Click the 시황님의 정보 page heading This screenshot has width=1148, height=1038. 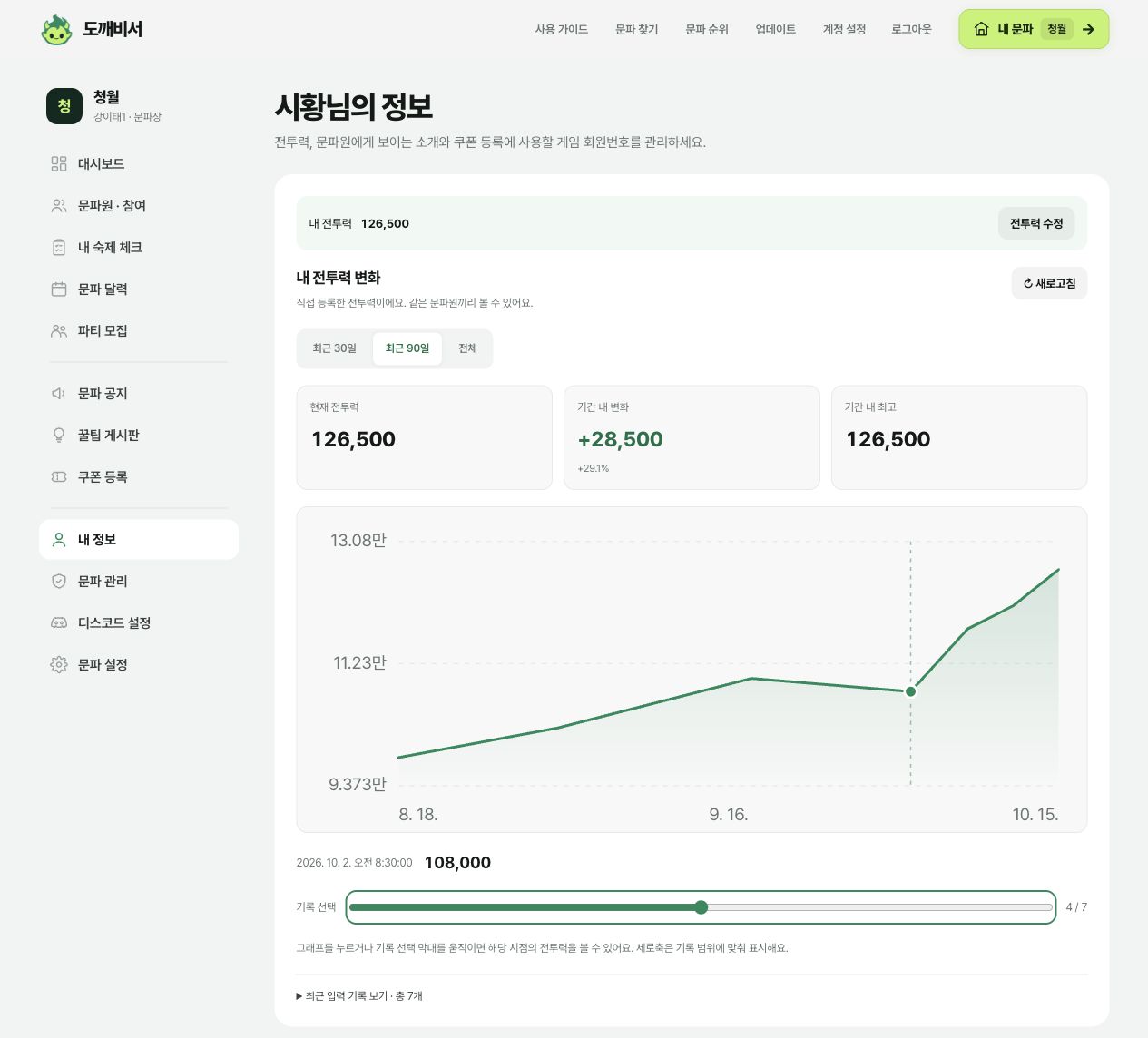pyautogui.click(x=353, y=107)
